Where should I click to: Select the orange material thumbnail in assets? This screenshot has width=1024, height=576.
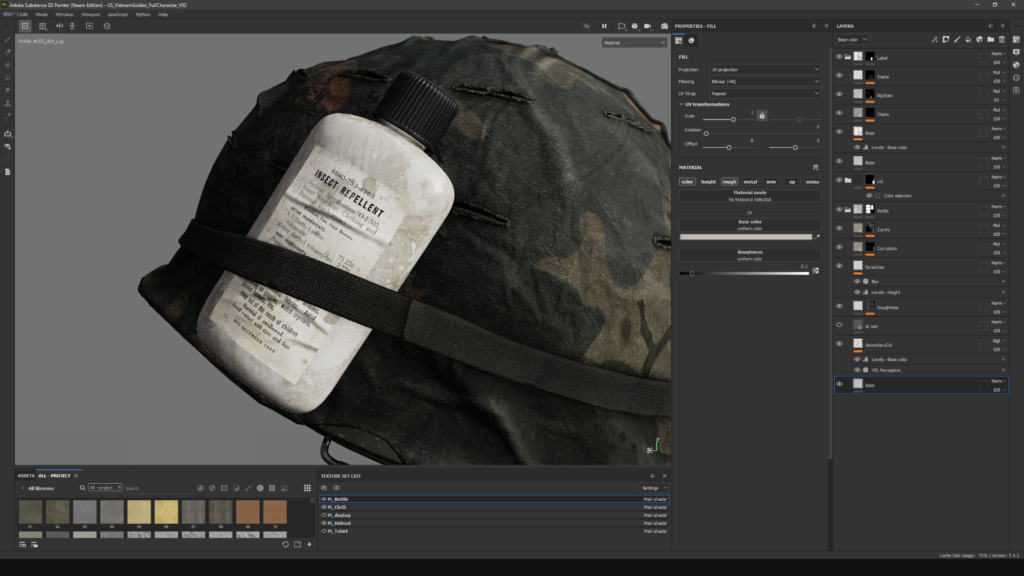pyautogui.click(x=248, y=512)
